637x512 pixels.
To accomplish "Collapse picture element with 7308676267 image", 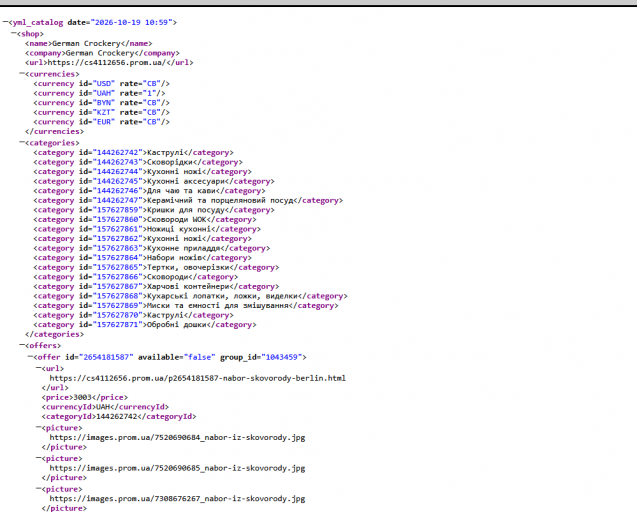I will click(38, 488).
